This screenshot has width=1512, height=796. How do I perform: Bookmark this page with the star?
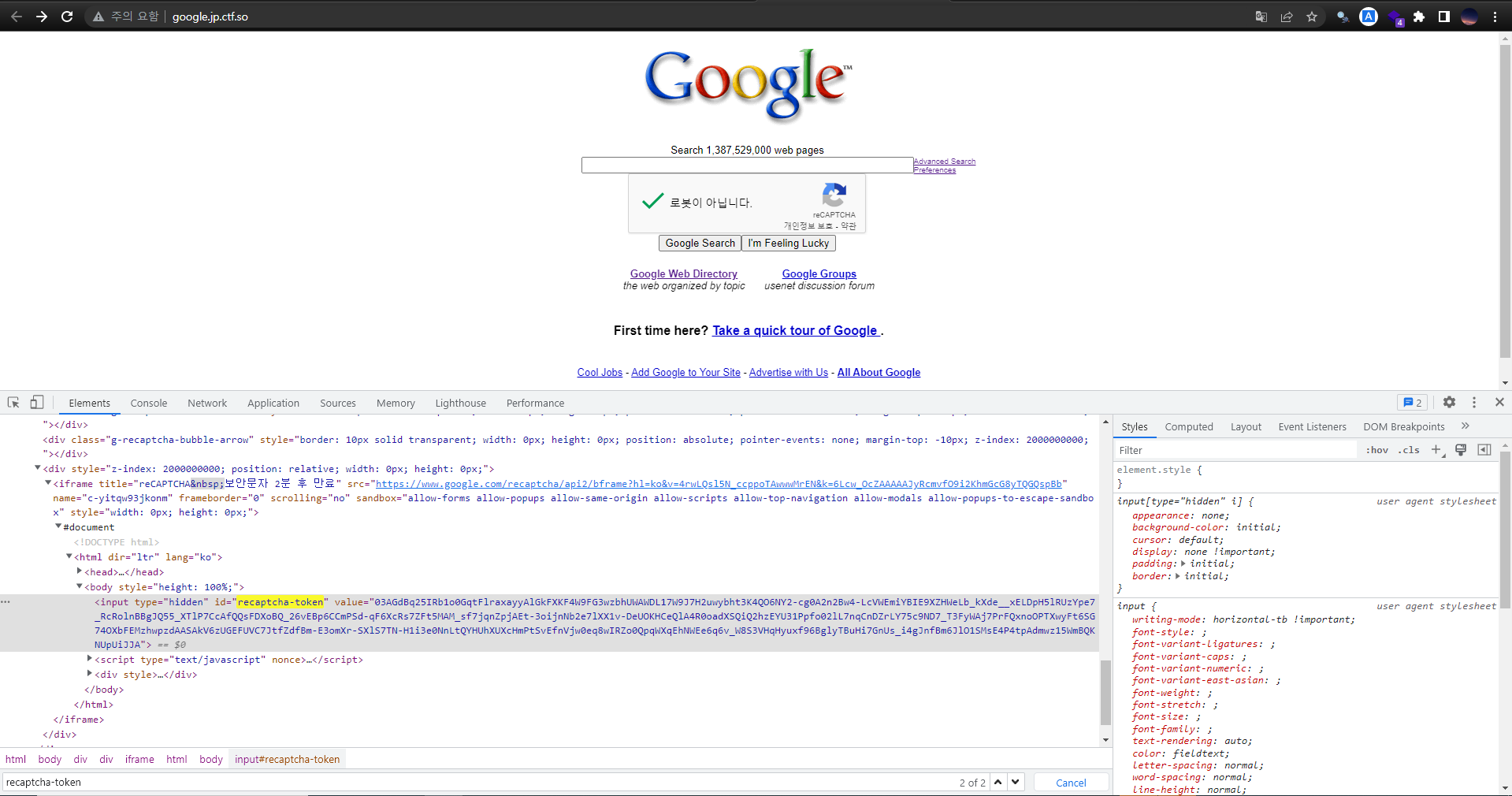(x=1312, y=17)
